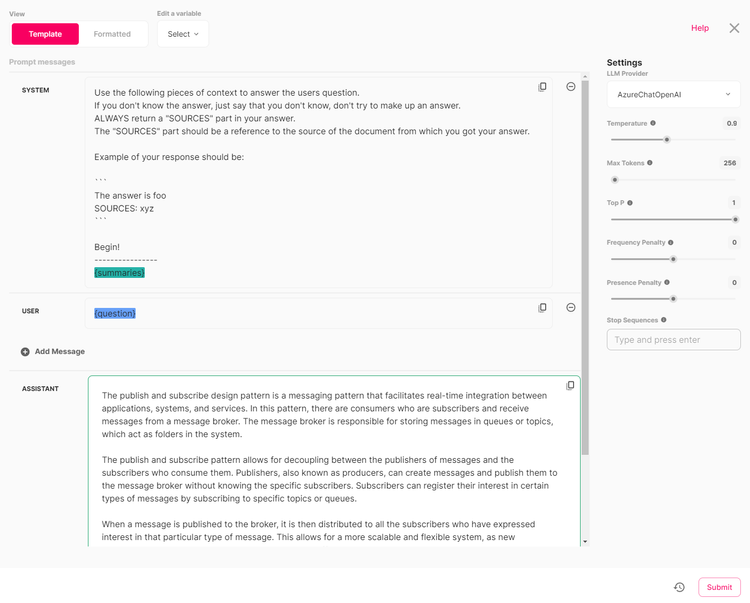This screenshot has width=750, height=603.
Task: Click the Frequency Penalty info icon
Action: pos(671,242)
